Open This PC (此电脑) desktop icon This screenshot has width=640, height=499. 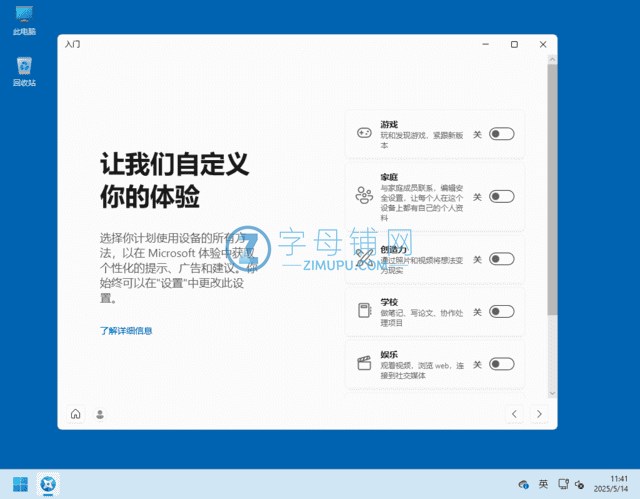point(24,20)
